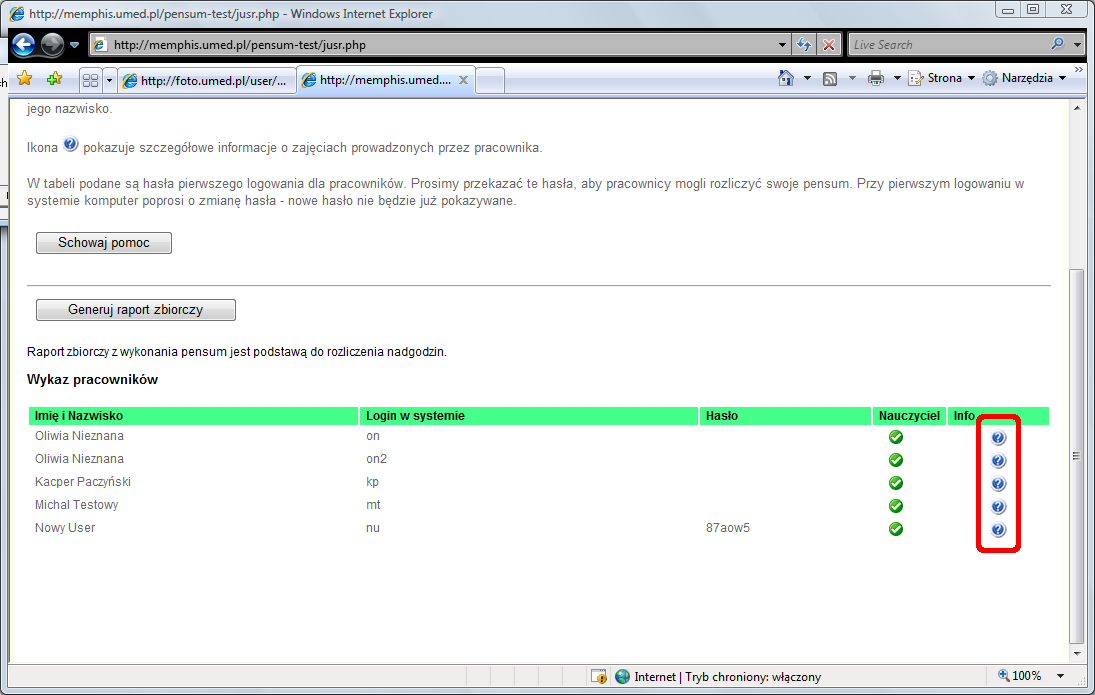Click the RSS feeds icon

tap(830, 79)
